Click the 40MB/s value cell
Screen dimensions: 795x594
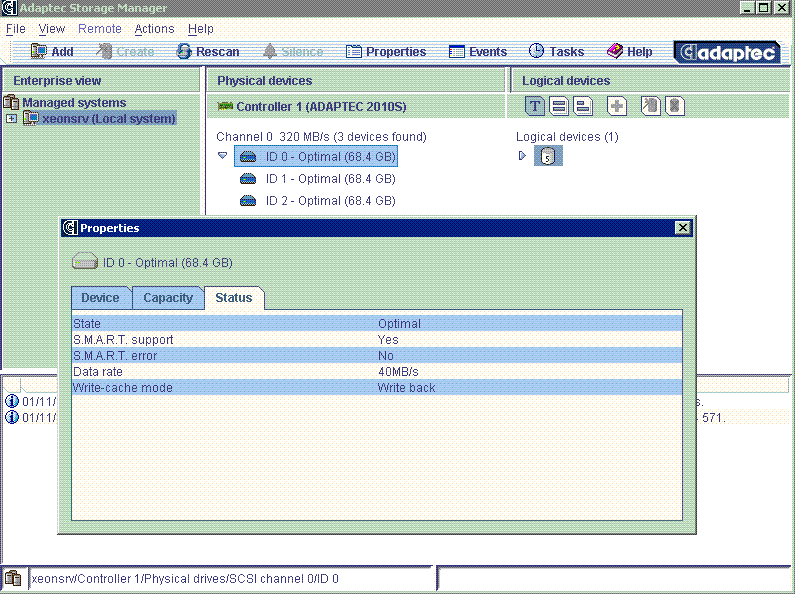(x=399, y=372)
